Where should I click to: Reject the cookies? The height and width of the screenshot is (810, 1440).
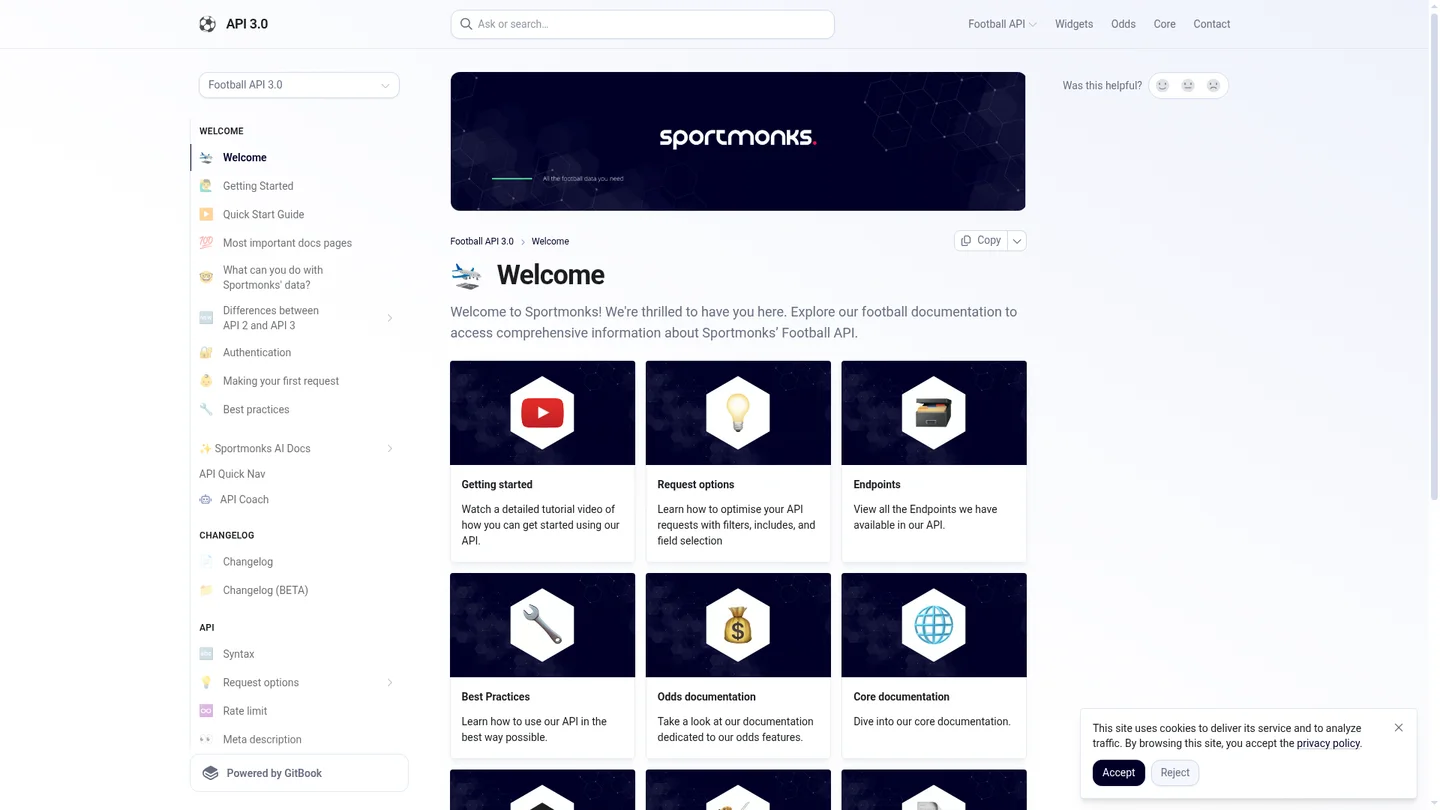tap(1175, 773)
